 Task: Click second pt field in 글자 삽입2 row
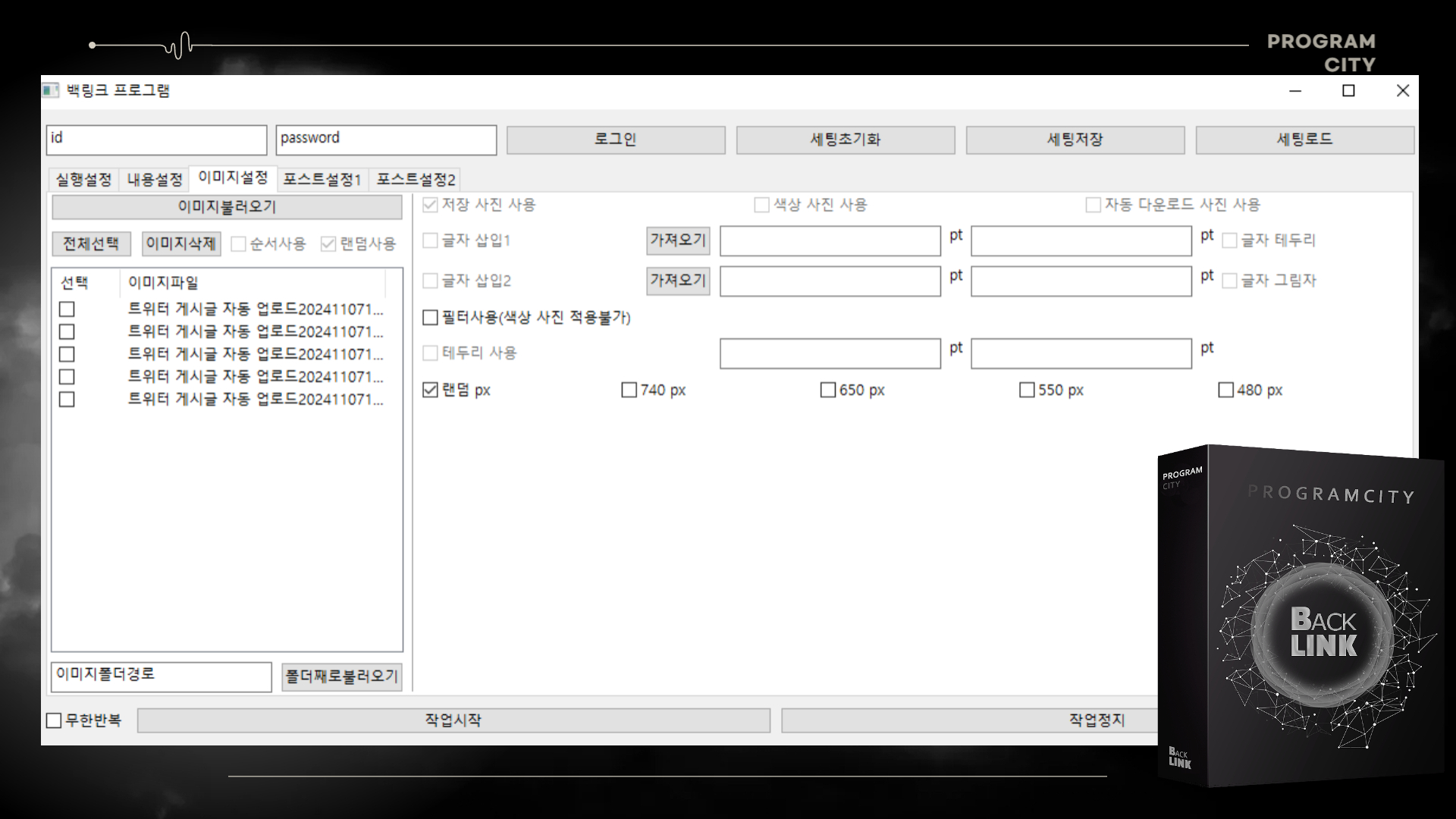(1081, 281)
